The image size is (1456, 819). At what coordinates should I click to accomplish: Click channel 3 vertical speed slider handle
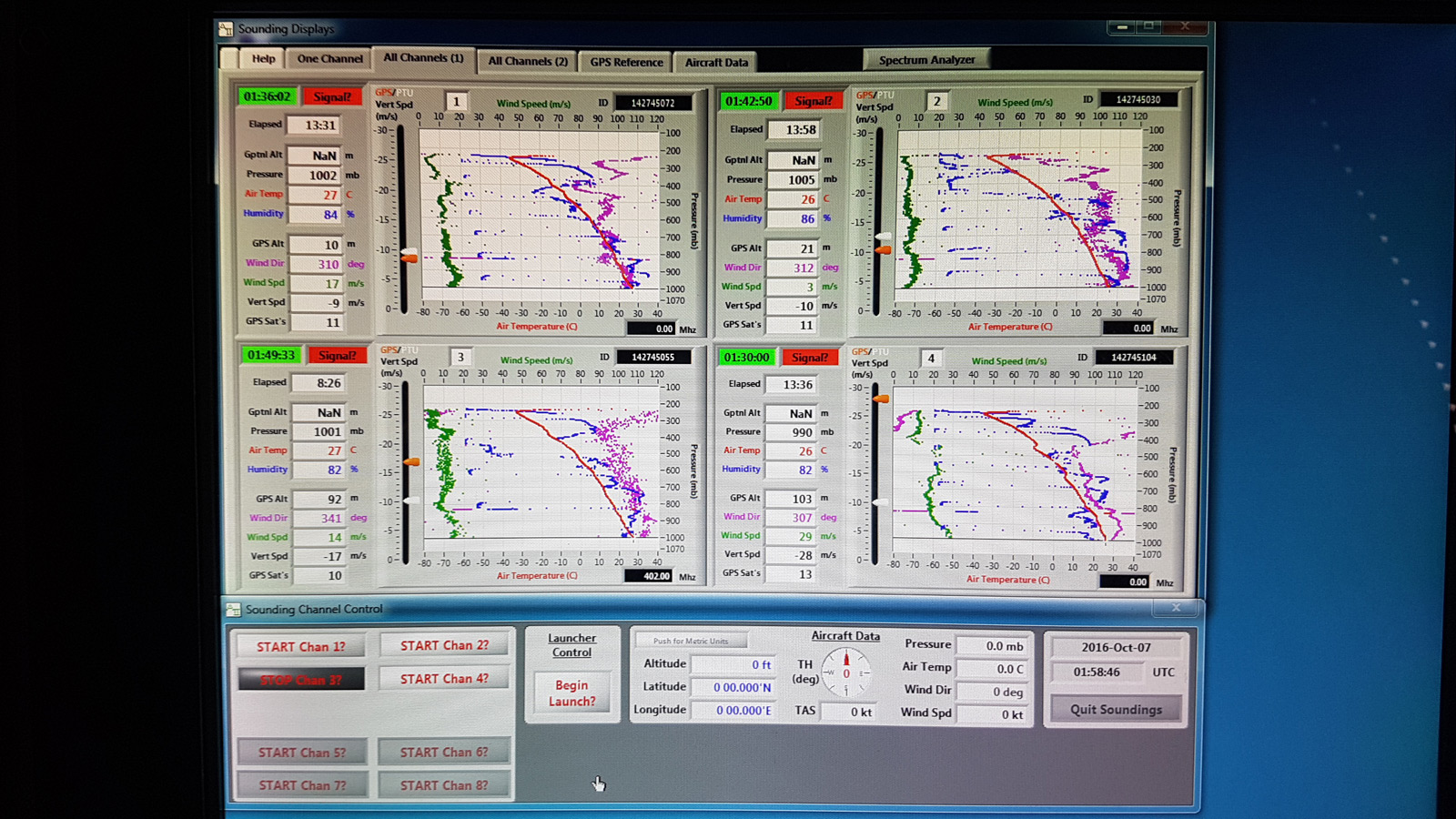(x=411, y=462)
